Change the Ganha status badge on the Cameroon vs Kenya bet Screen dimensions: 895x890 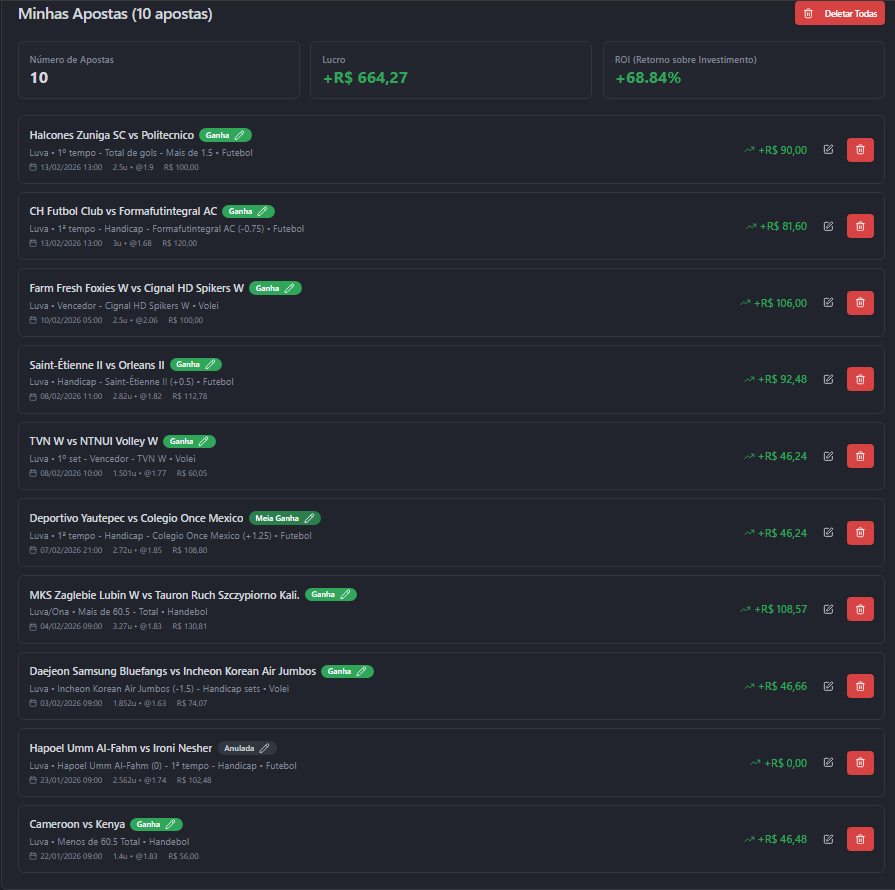pyautogui.click(x=156, y=824)
